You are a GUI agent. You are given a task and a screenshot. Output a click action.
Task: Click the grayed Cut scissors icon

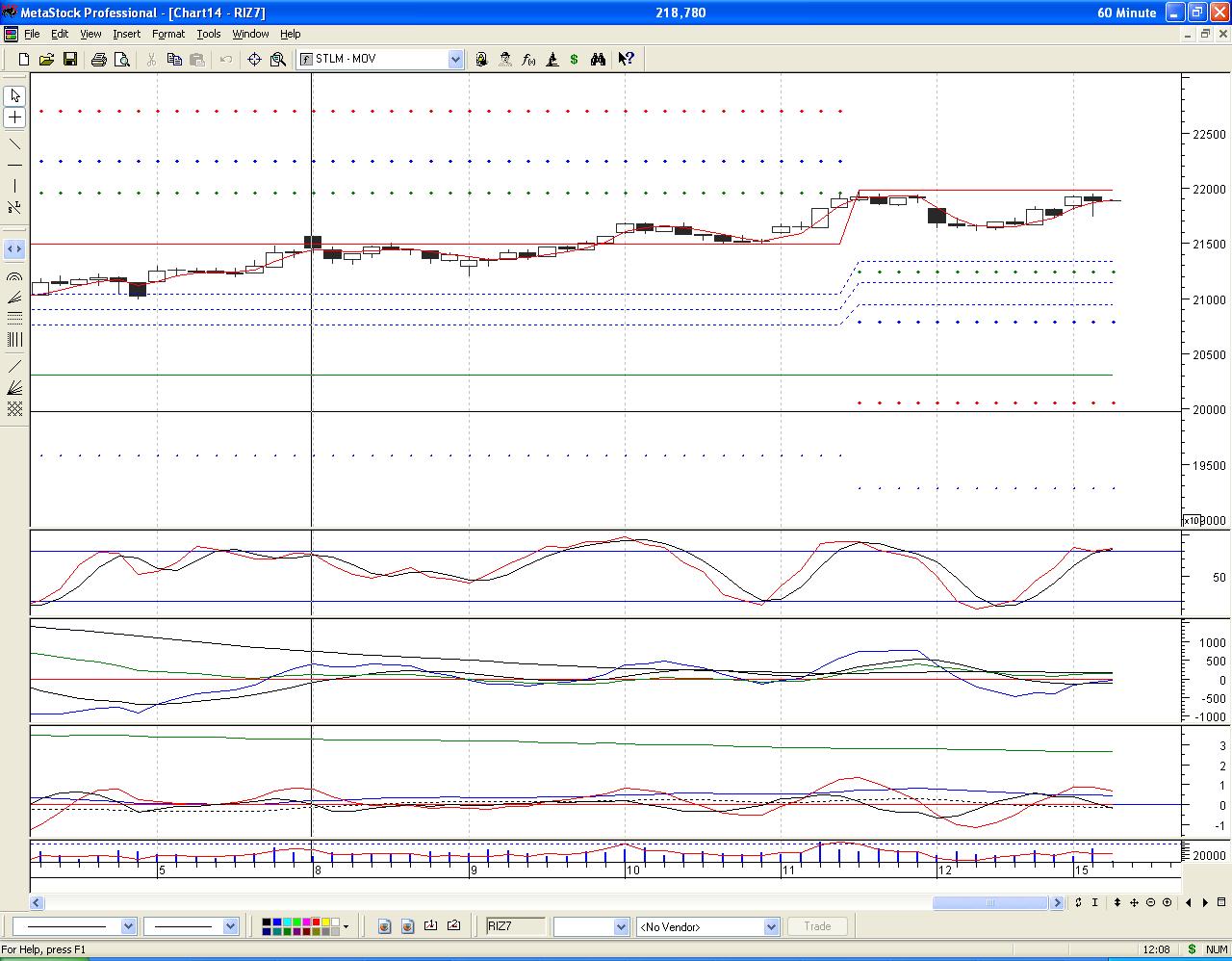(151, 59)
